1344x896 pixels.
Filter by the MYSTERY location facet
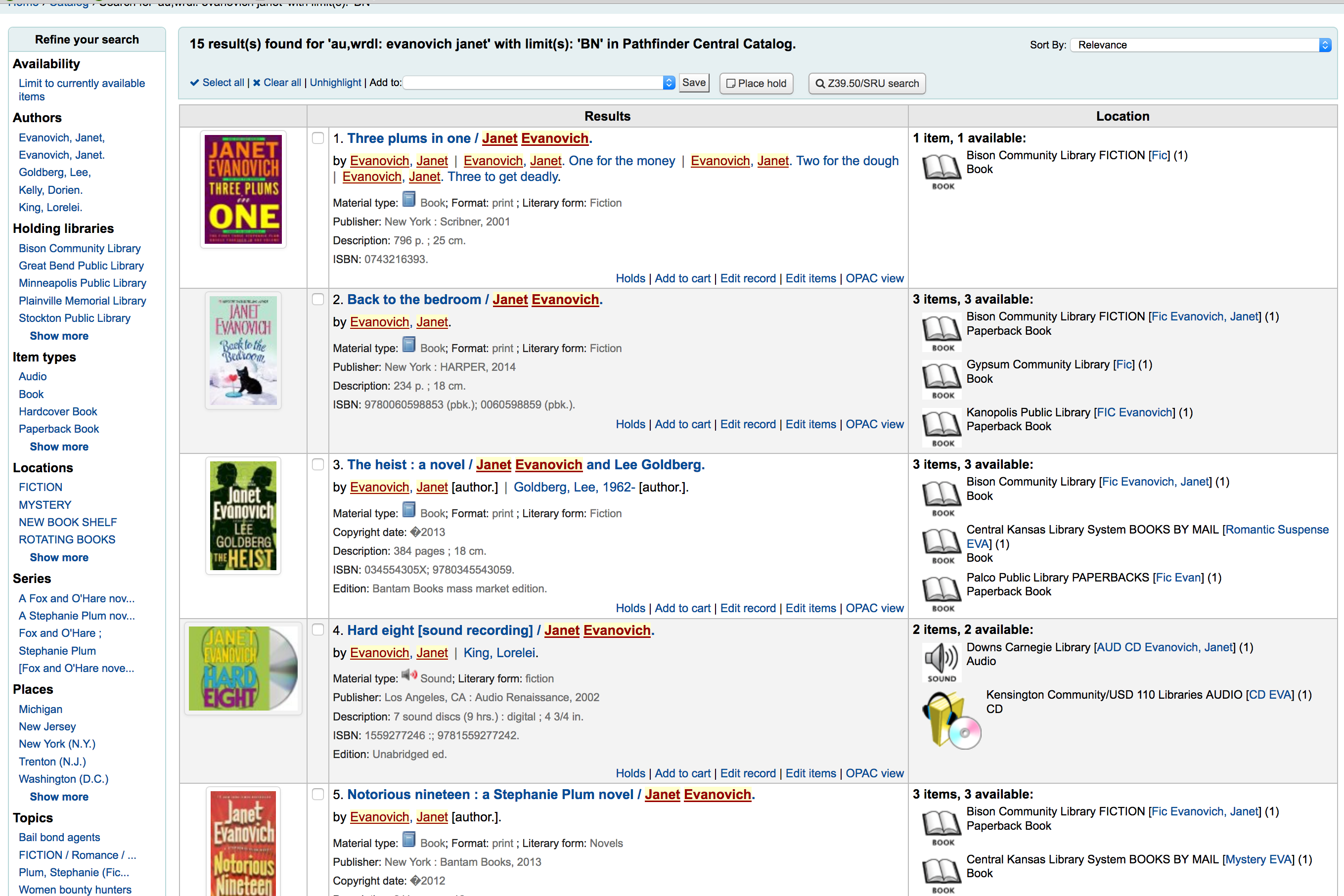(x=45, y=504)
